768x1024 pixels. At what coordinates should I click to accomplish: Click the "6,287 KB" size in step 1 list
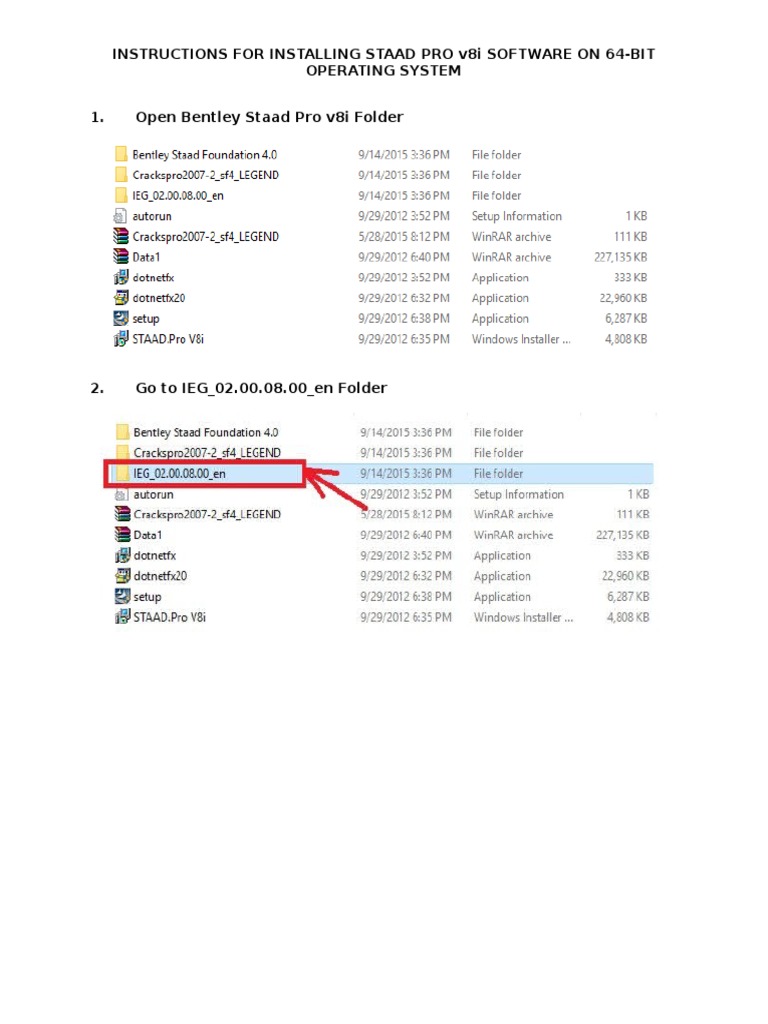[x=626, y=319]
